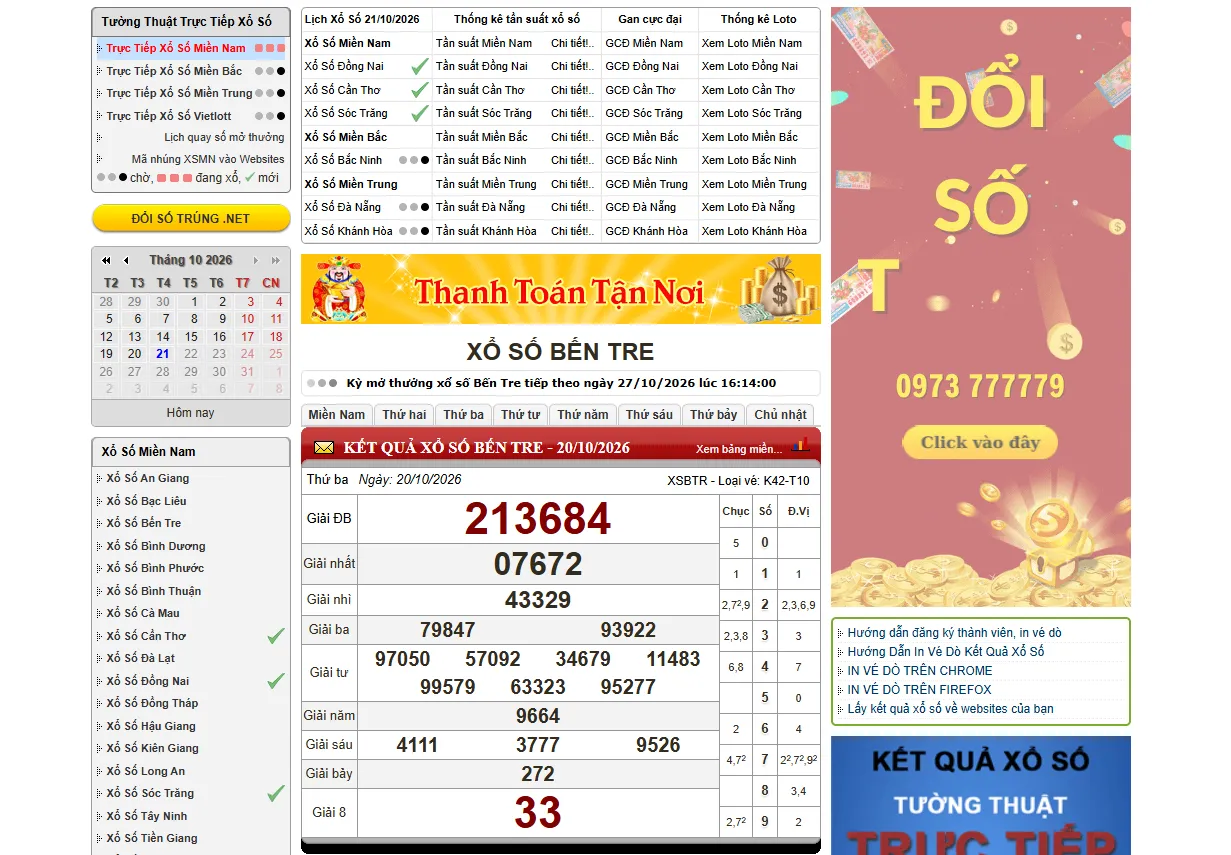
Task: Open IN VÉ DÒ TRÊN CHROME guide
Action: point(920,670)
